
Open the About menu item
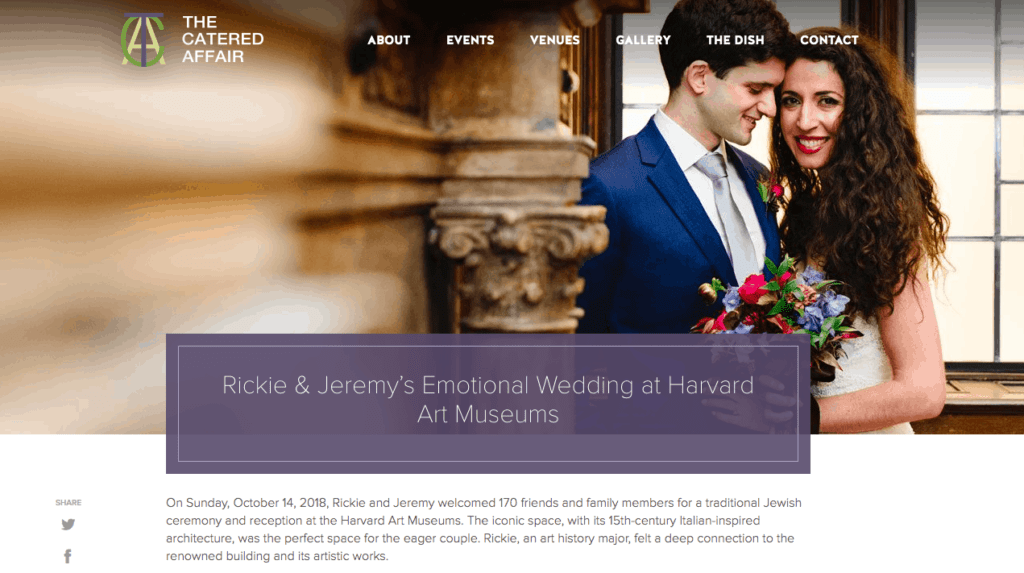tap(389, 40)
